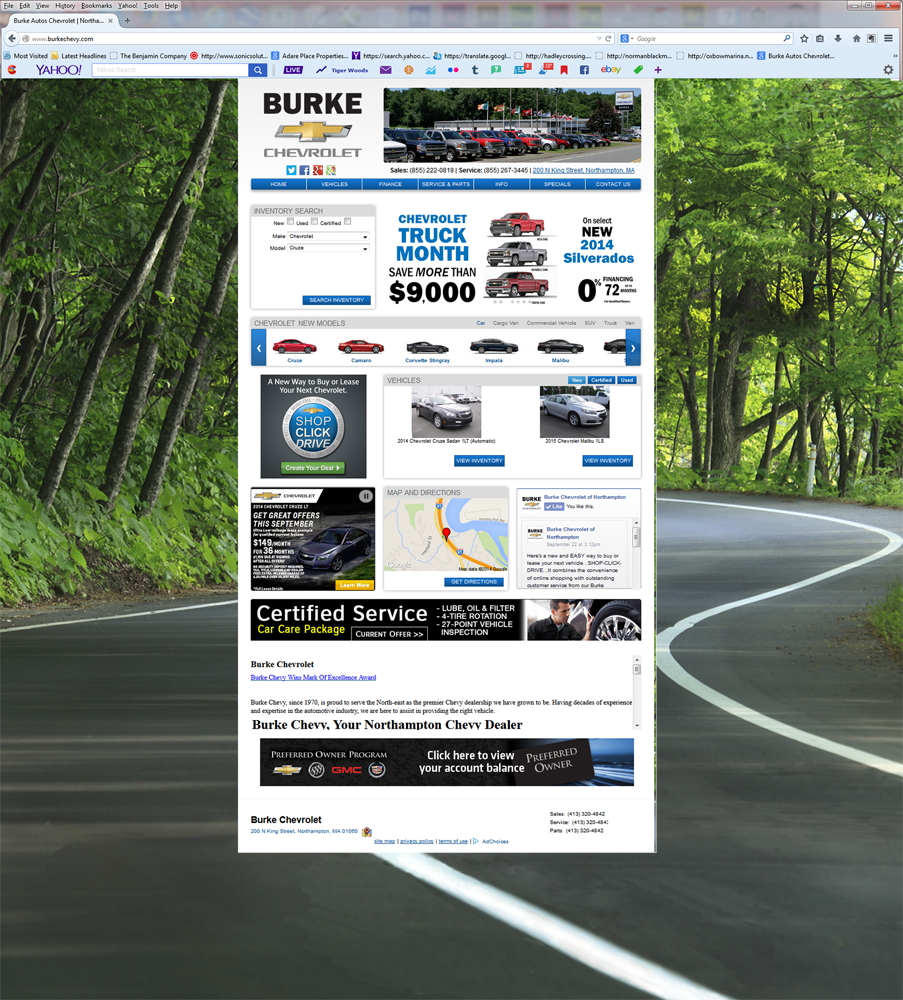View inventory for 2015 Chevrolet Malibu
This screenshot has height=1000, width=903.
(x=607, y=460)
